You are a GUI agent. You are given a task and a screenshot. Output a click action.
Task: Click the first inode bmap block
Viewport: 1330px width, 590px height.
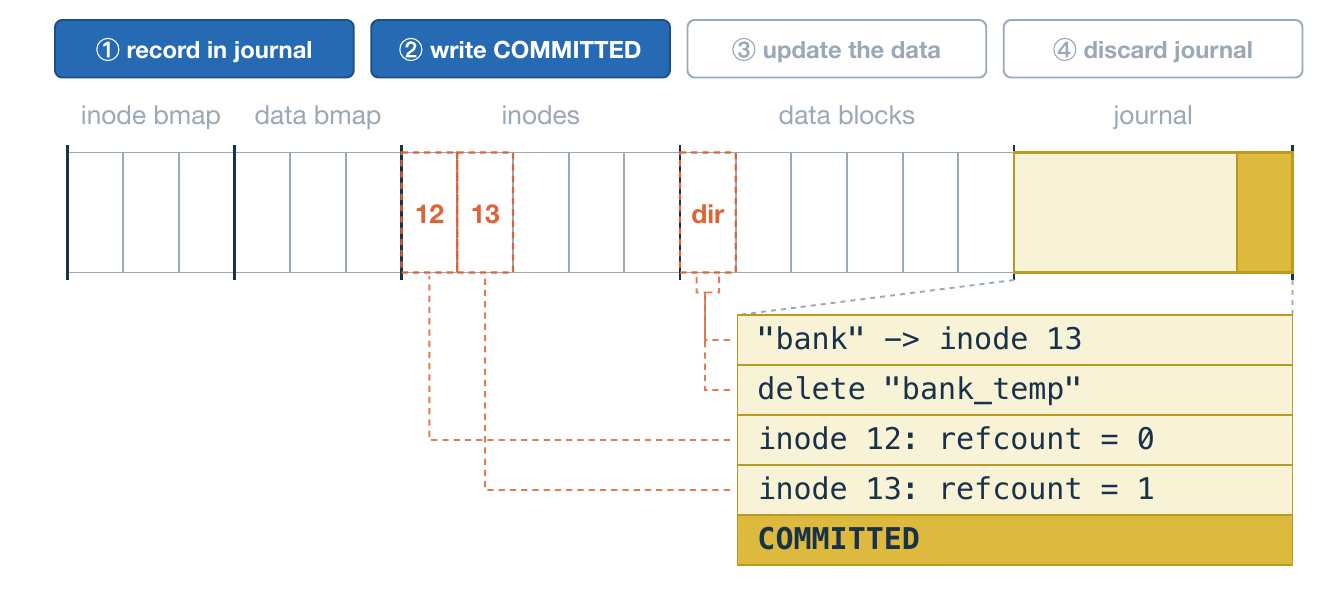point(96,213)
